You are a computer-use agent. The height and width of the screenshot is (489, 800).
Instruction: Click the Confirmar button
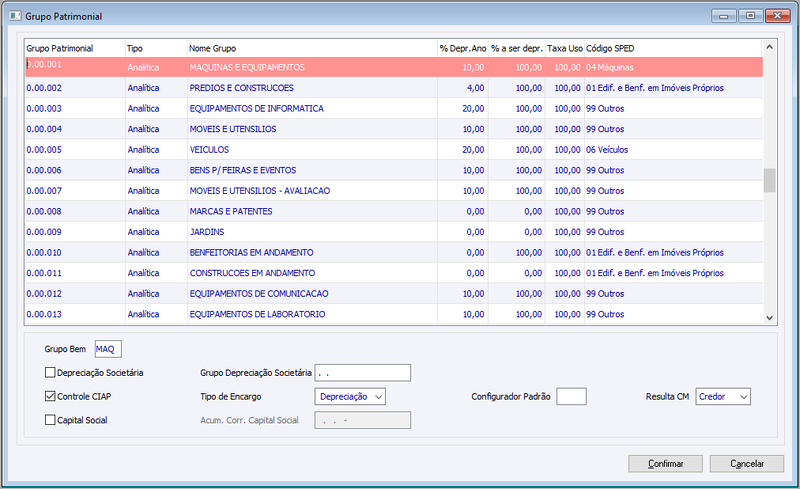[x=665, y=463]
